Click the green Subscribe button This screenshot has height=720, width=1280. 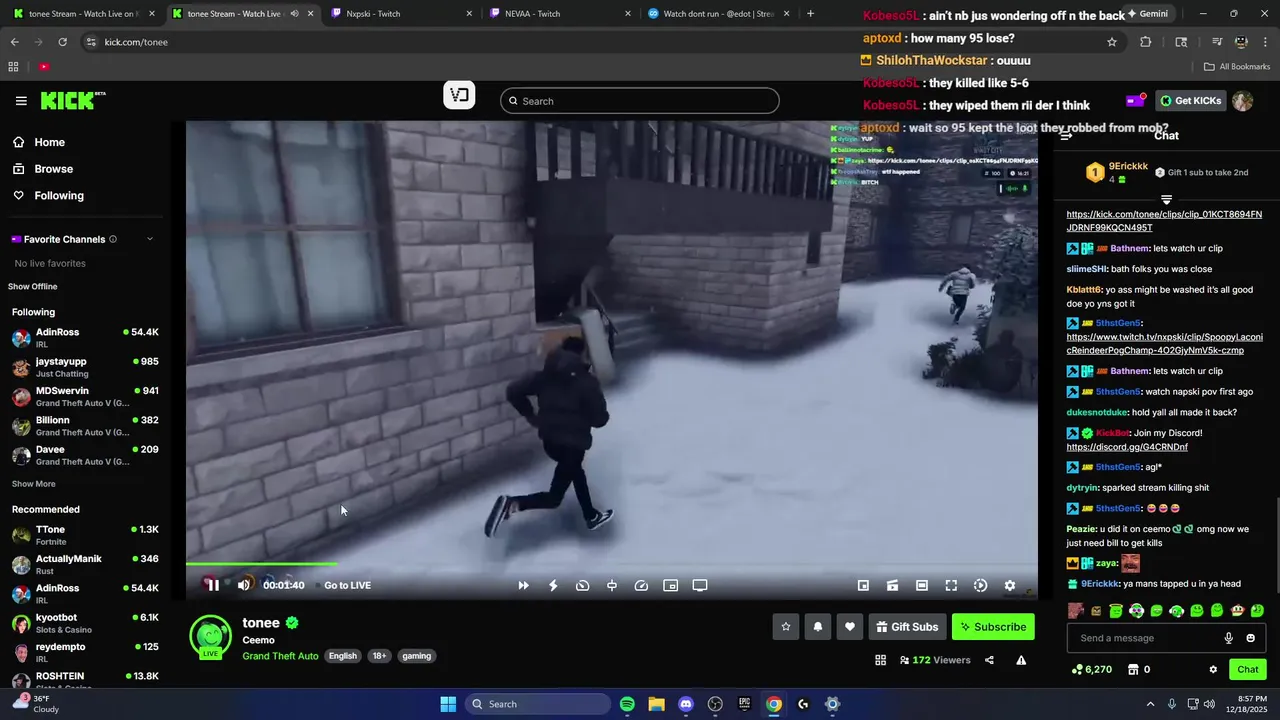point(993,627)
